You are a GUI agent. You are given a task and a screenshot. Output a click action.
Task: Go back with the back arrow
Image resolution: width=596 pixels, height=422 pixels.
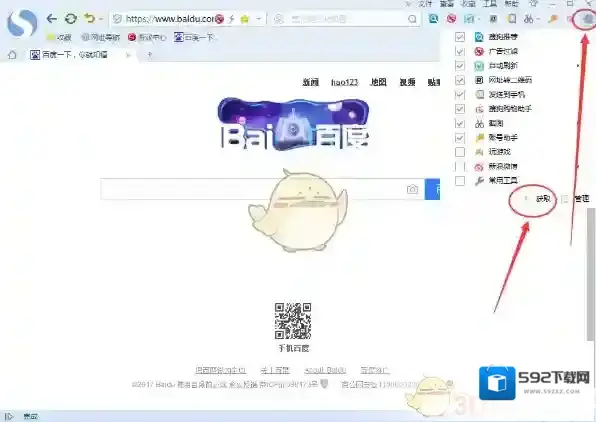(x=52, y=18)
